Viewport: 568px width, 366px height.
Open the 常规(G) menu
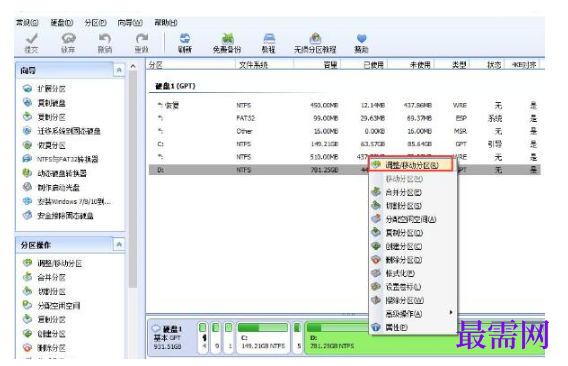(x=27, y=22)
